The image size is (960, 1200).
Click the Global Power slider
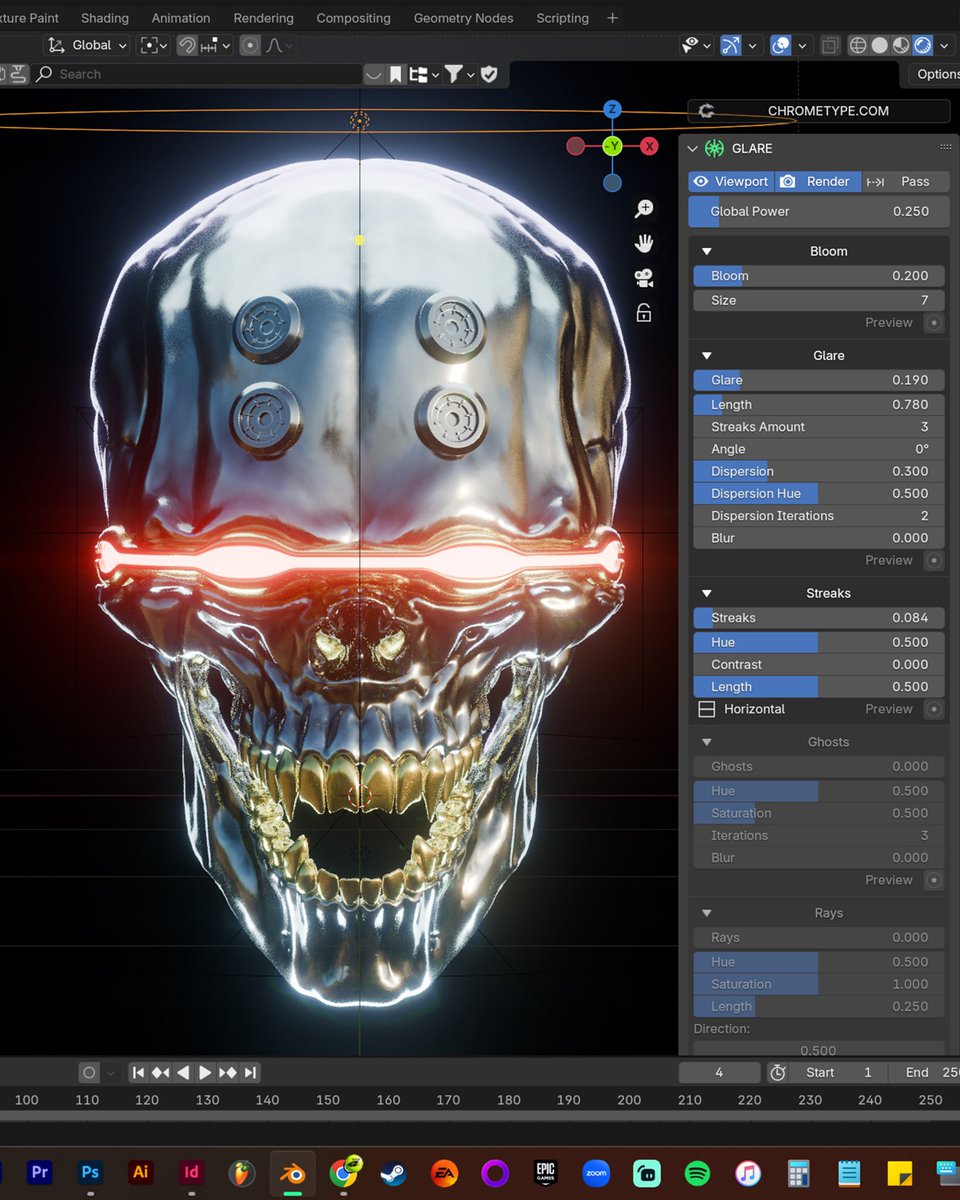(819, 211)
